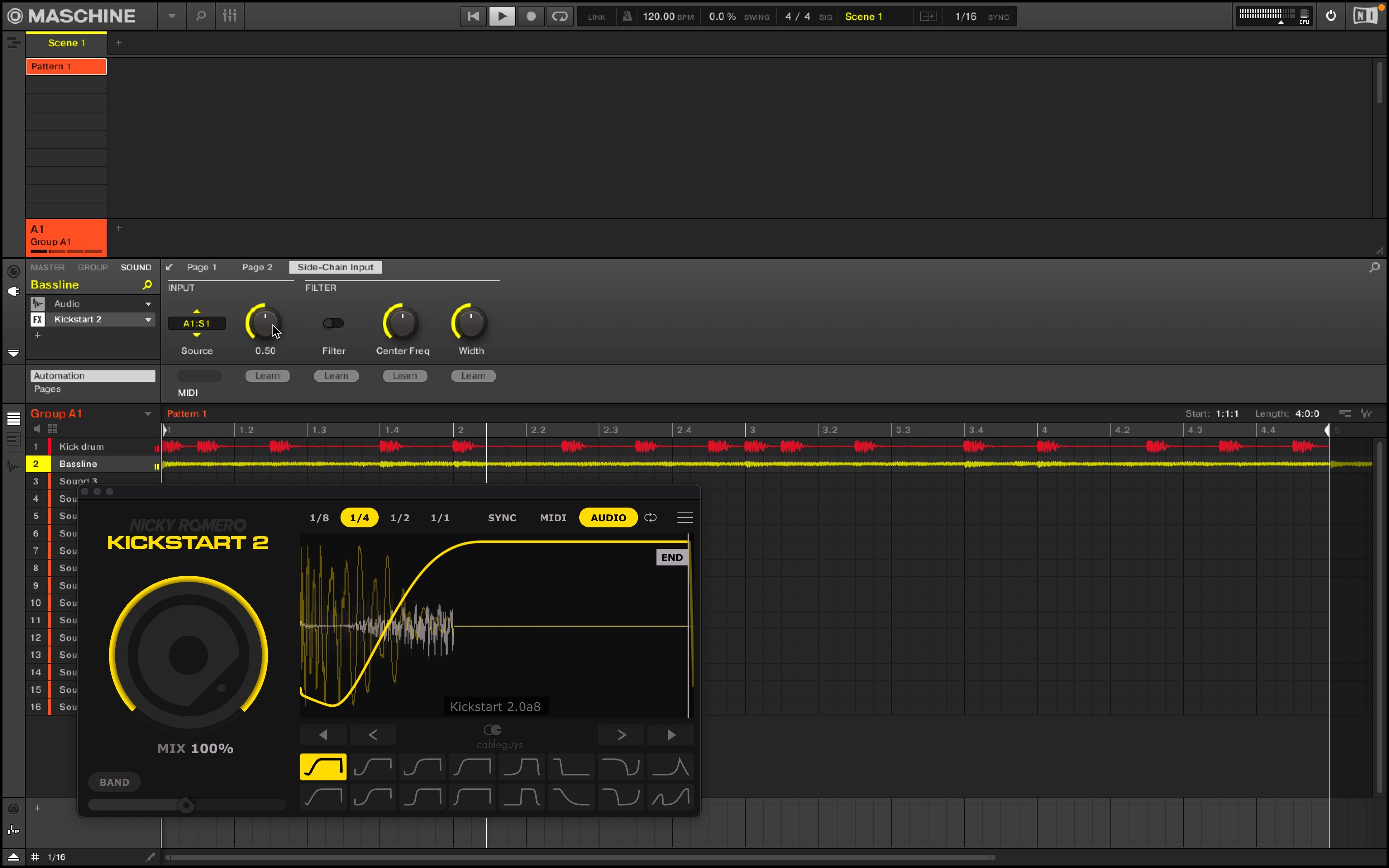Click the Bassline quick browse magnifier
Screen dimensions: 1389x868
147,285
